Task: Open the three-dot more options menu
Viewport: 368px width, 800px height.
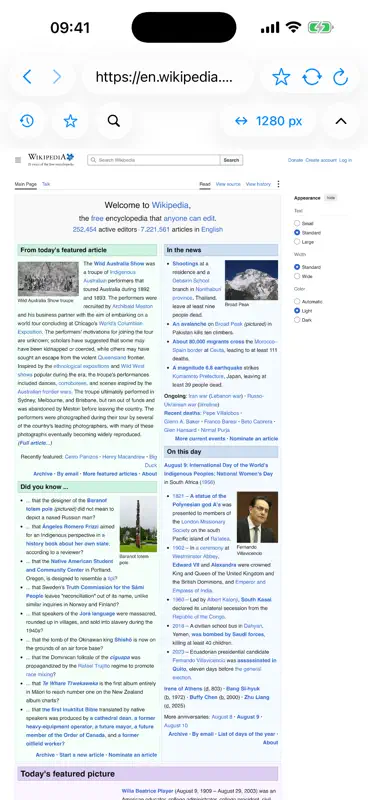Action: click(x=278, y=184)
